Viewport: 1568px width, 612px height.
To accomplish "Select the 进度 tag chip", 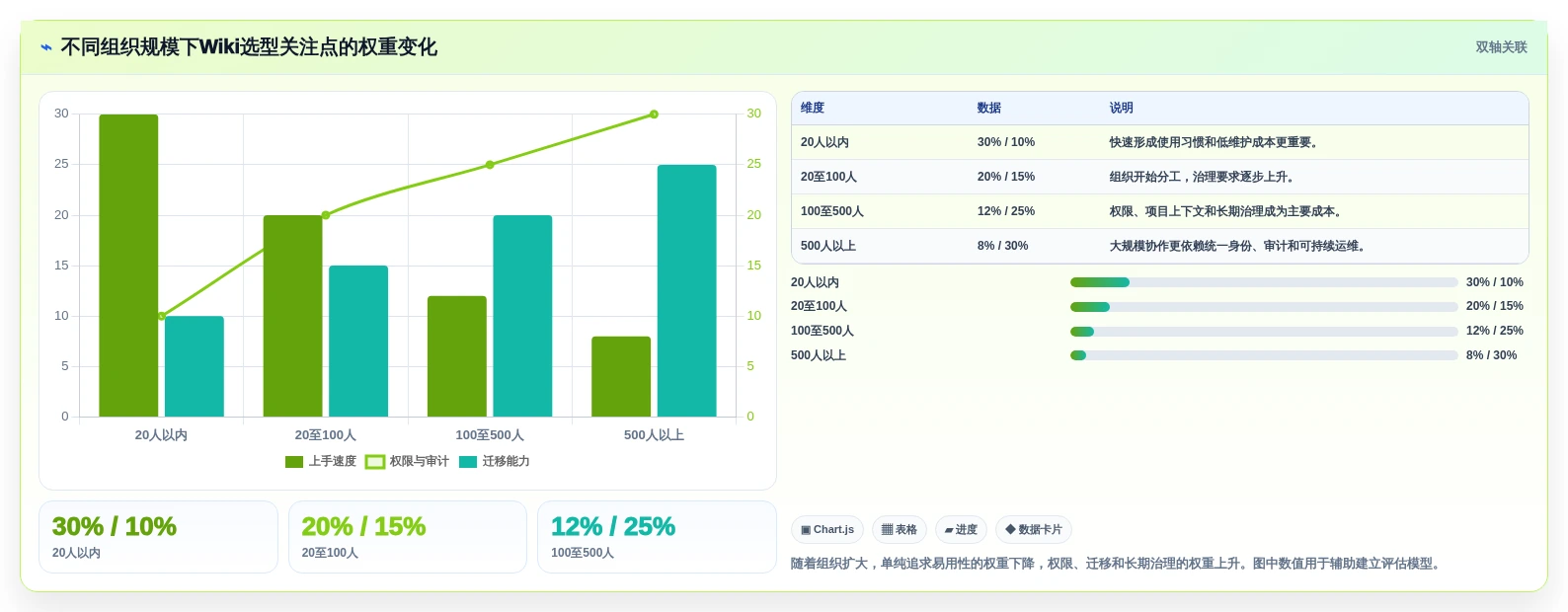I will click(x=961, y=530).
